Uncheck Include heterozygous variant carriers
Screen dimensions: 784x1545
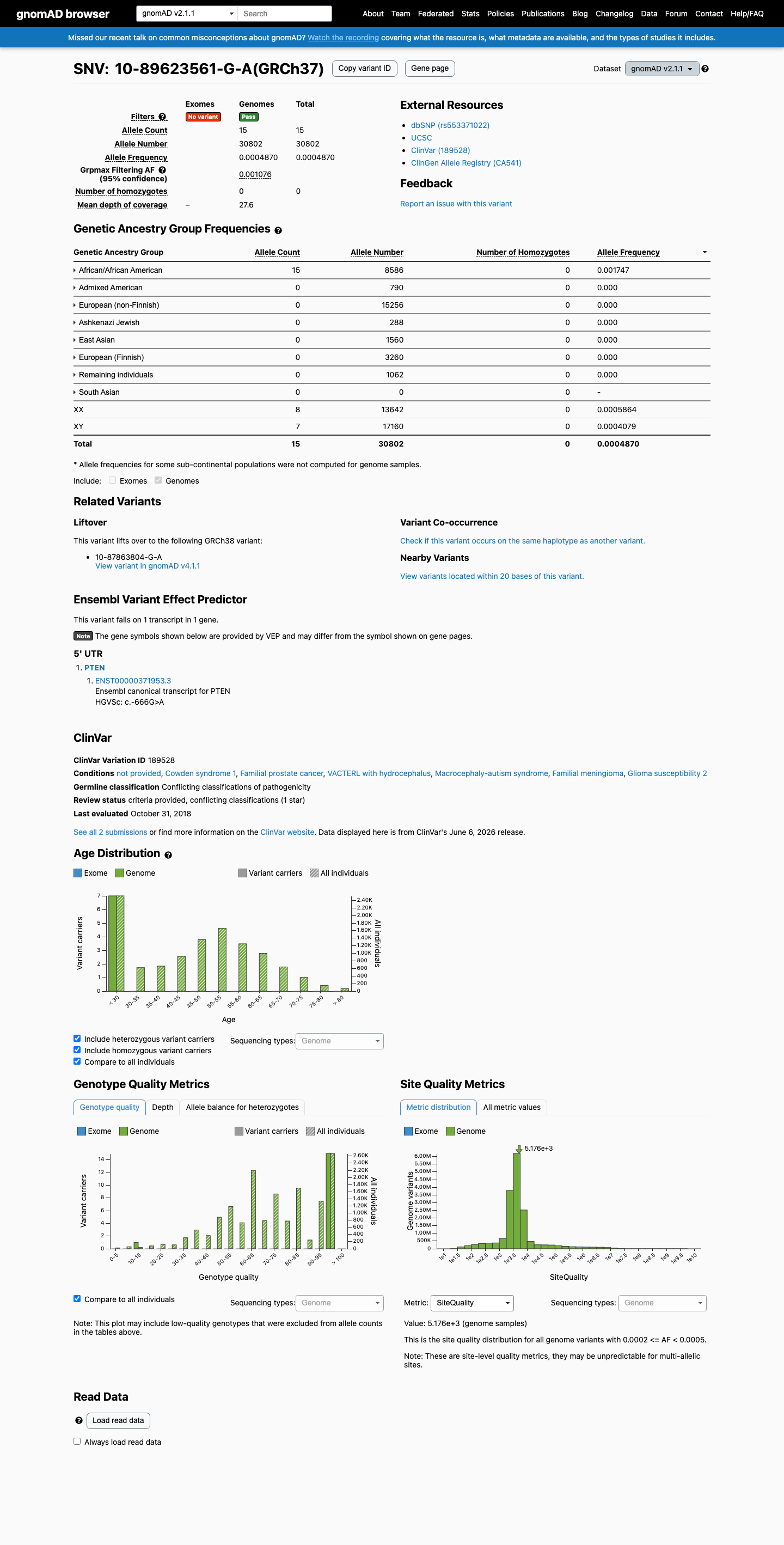[77, 1038]
